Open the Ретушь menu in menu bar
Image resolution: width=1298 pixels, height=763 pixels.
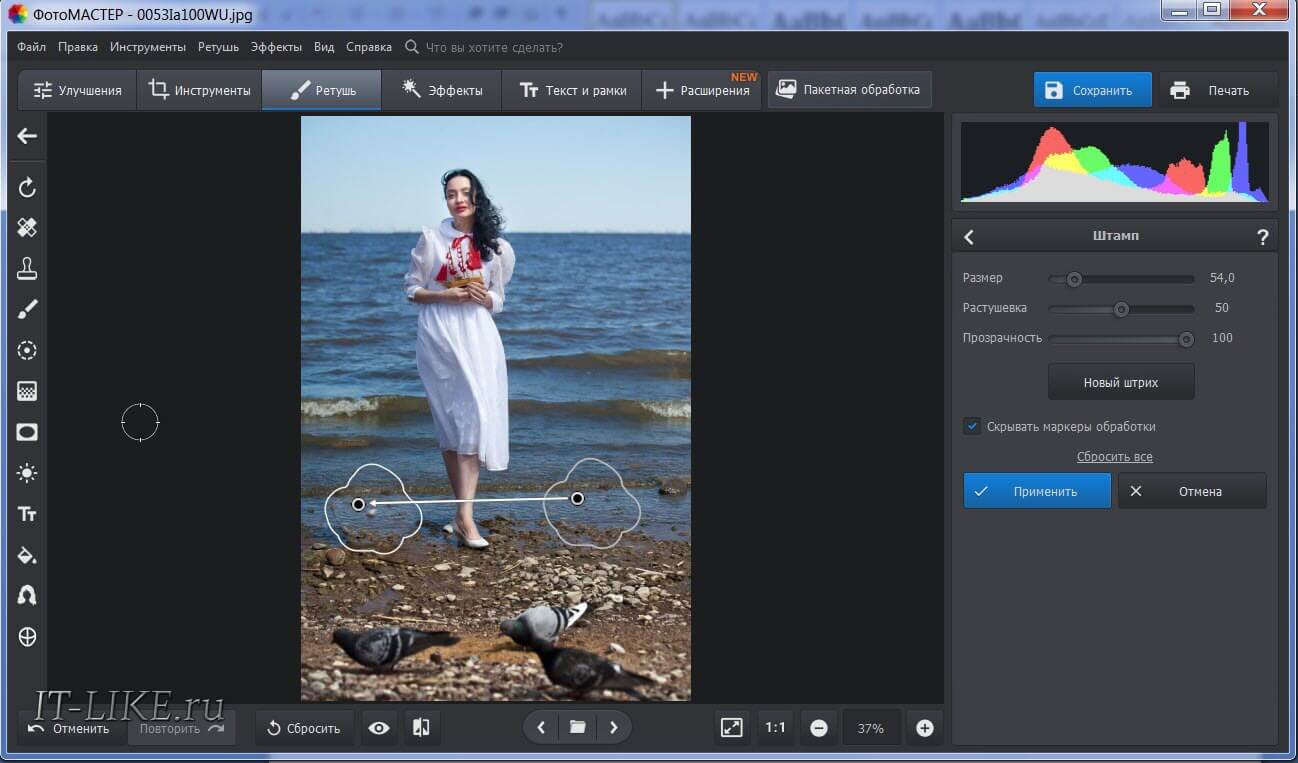[x=218, y=47]
